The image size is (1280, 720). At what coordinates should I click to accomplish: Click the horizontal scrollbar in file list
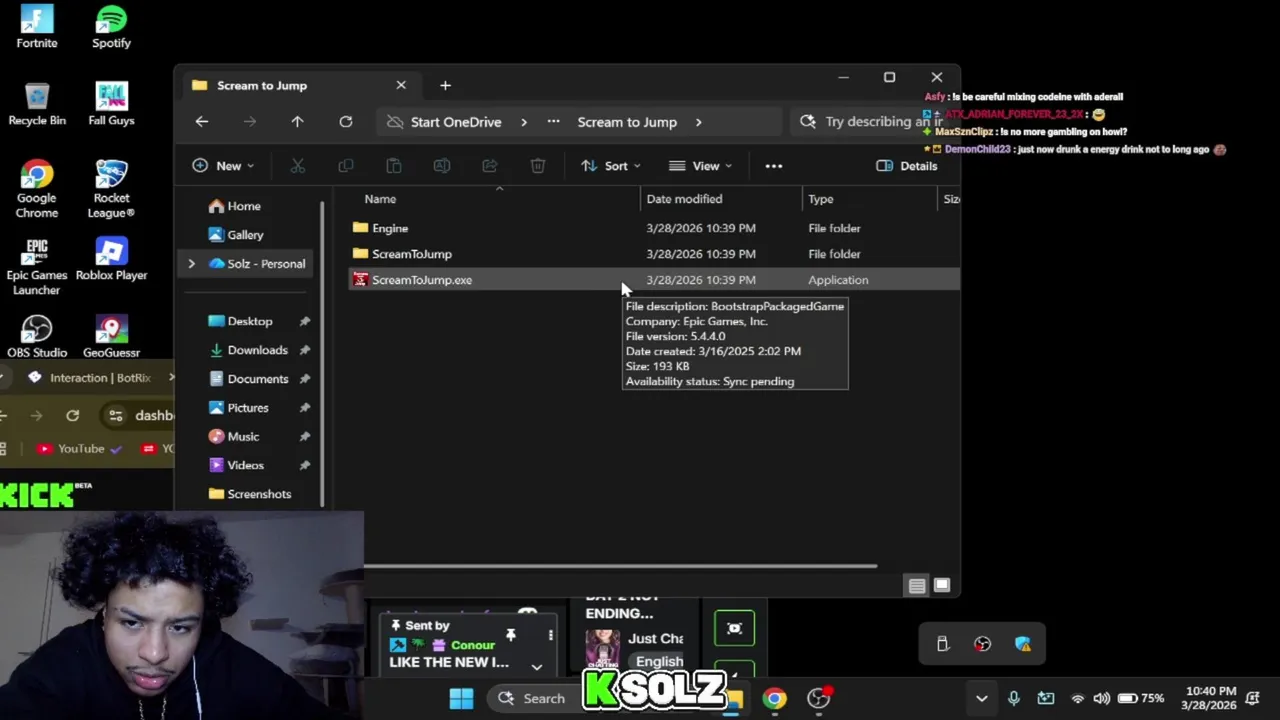[620, 566]
